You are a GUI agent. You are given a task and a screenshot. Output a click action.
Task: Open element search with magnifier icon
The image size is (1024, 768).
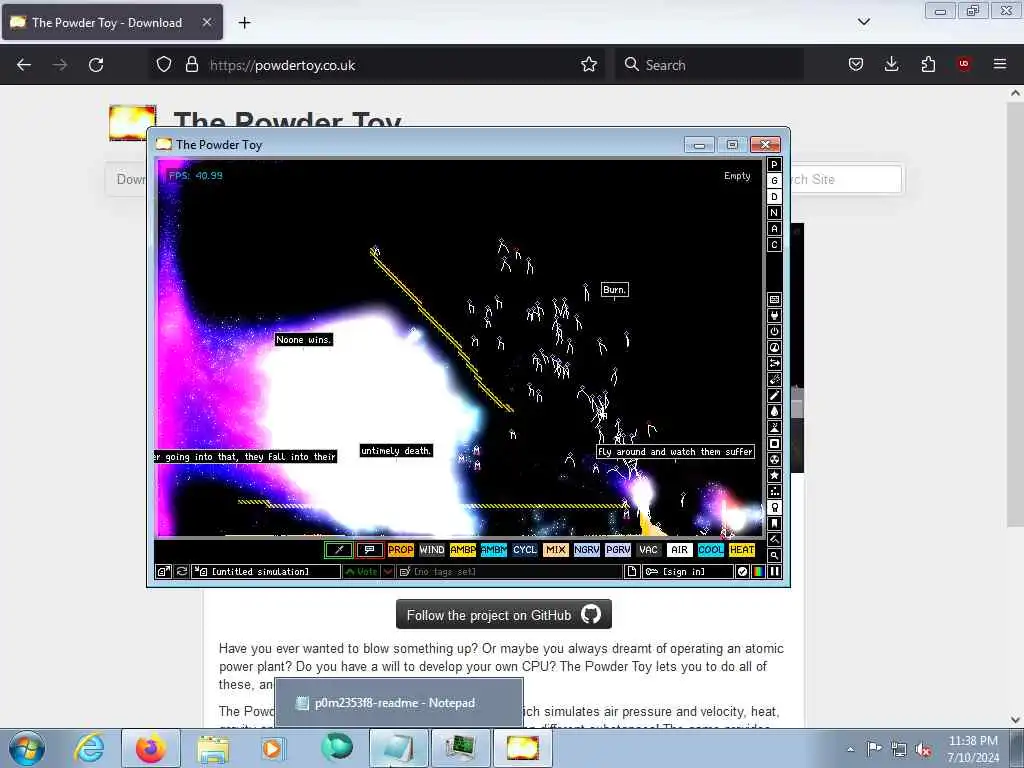pyautogui.click(x=774, y=556)
